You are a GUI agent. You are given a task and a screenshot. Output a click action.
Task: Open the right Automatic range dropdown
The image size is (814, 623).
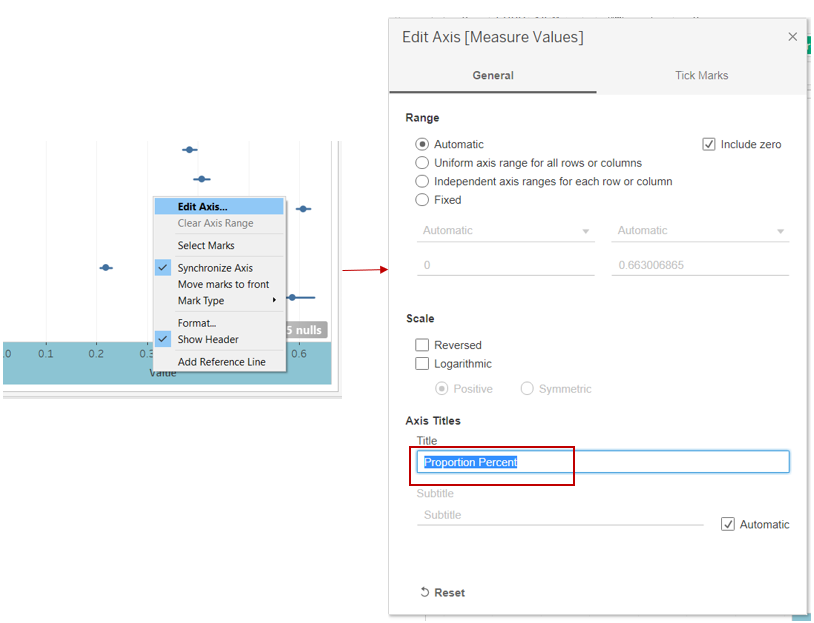(700, 231)
